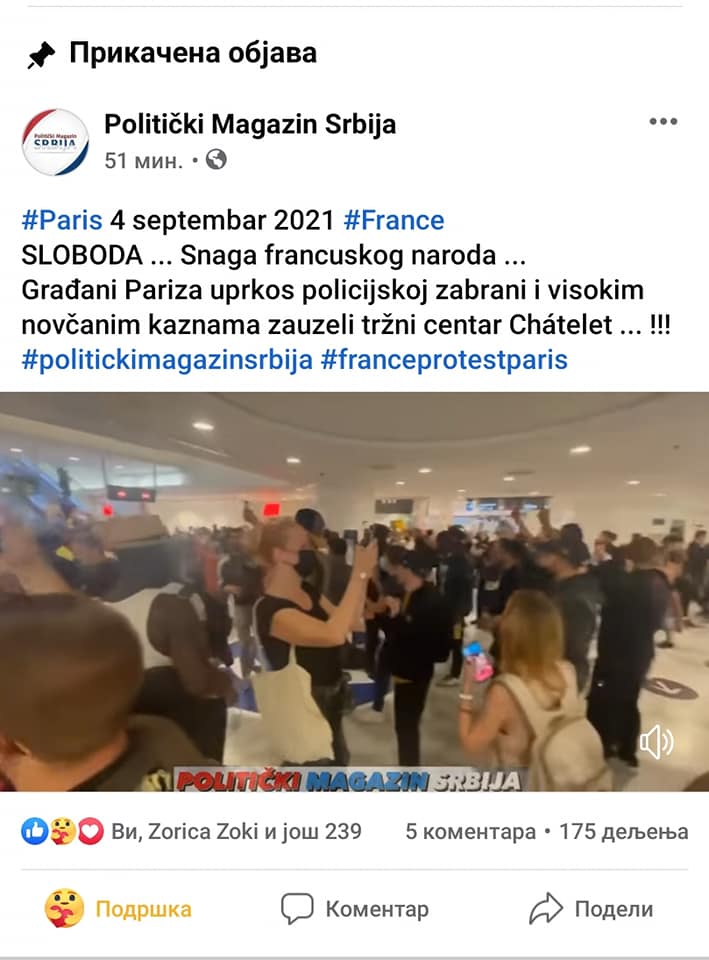
Task: Follow the #franceprotestparis hashtag
Action: point(444,360)
